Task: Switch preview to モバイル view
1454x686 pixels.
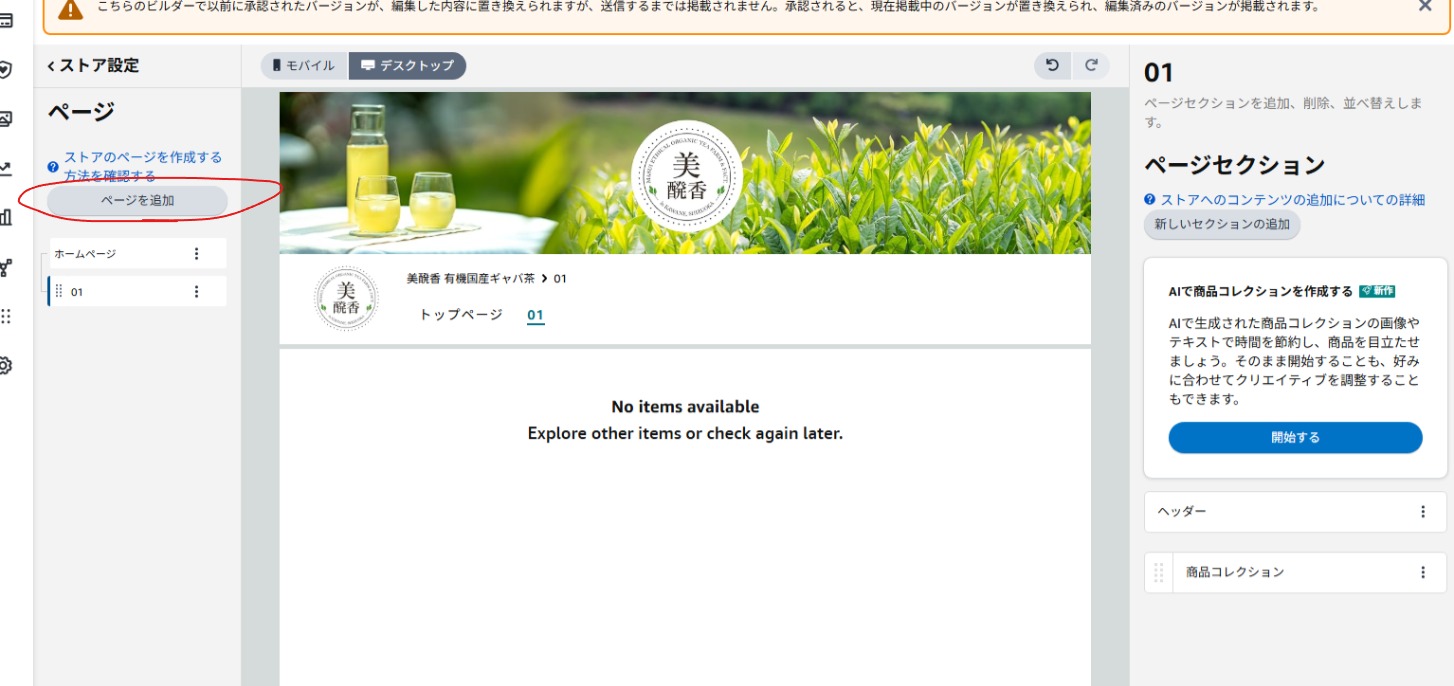Action: [x=304, y=66]
